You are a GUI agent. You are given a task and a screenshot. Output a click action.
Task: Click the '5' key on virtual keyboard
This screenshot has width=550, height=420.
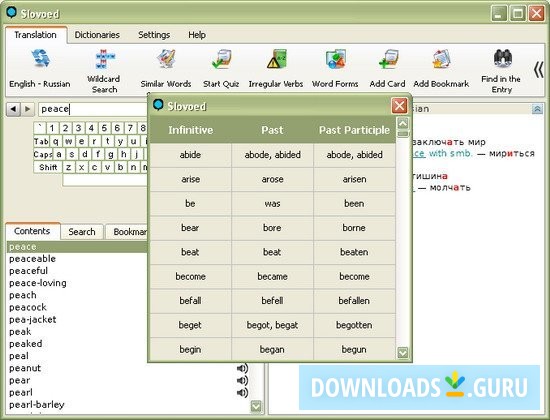[x=104, y=128]
